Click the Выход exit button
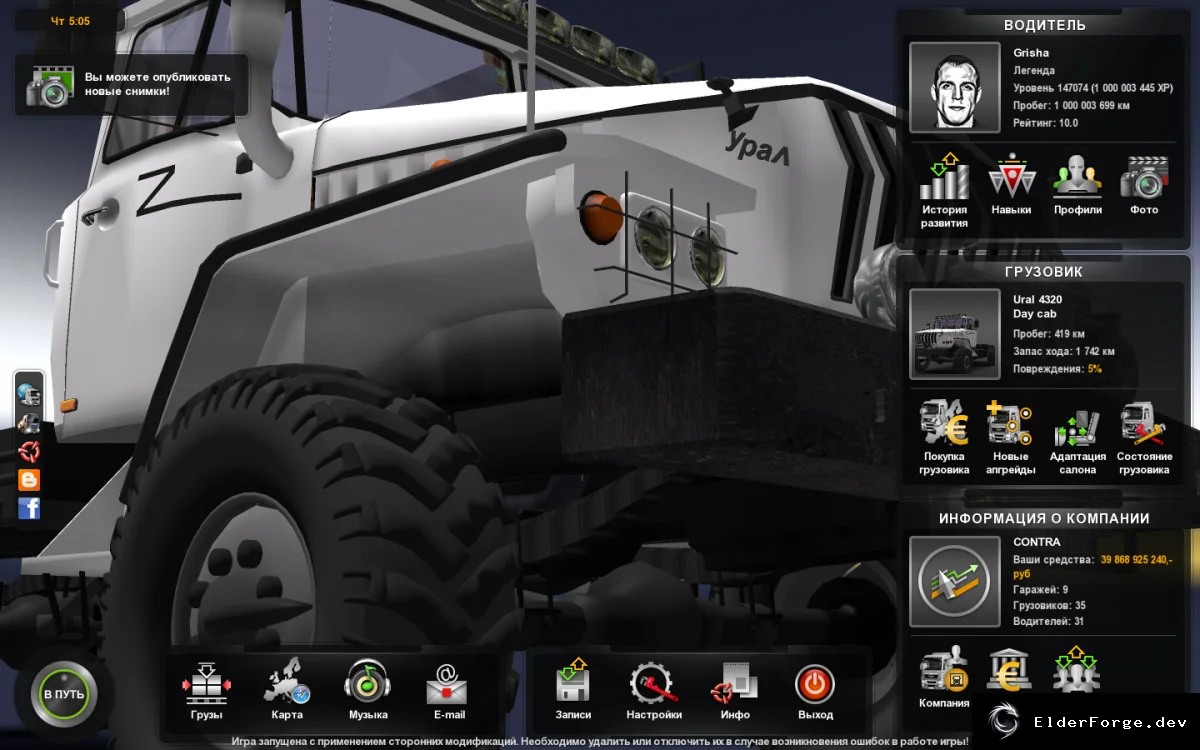This screenshot has width=1200, height=750. pyautogui.click(x=816, y=691)
